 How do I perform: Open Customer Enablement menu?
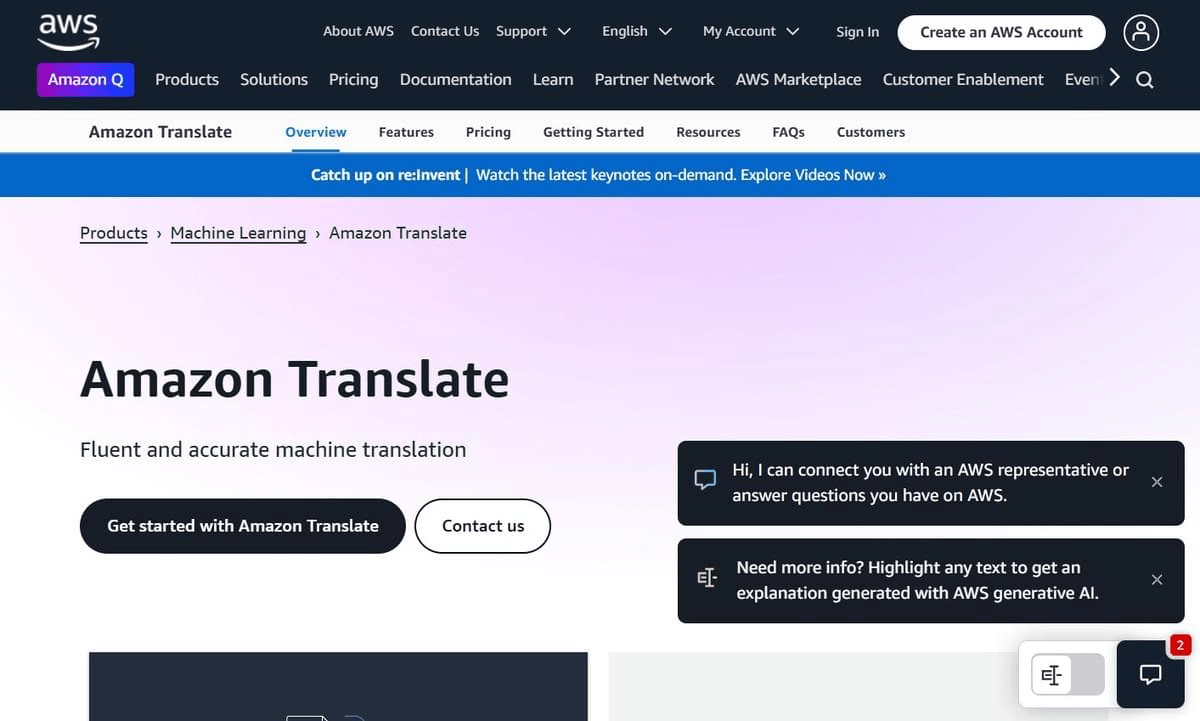click(963, 79)
